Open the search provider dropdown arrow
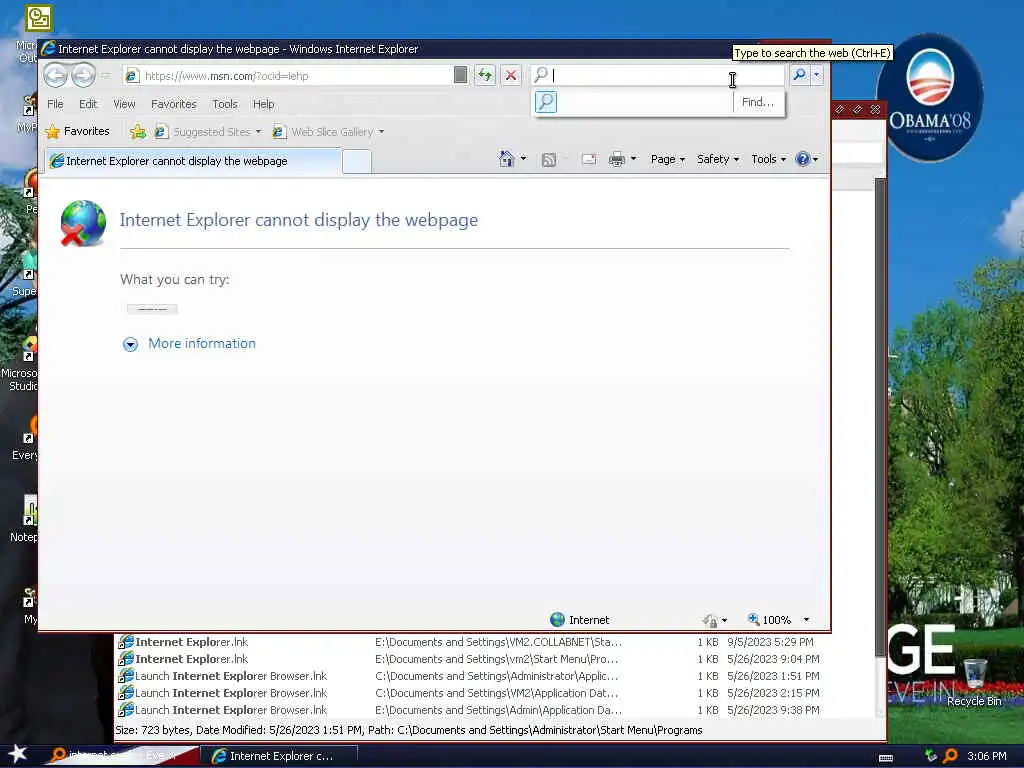1024x768 pixels. 816,75
